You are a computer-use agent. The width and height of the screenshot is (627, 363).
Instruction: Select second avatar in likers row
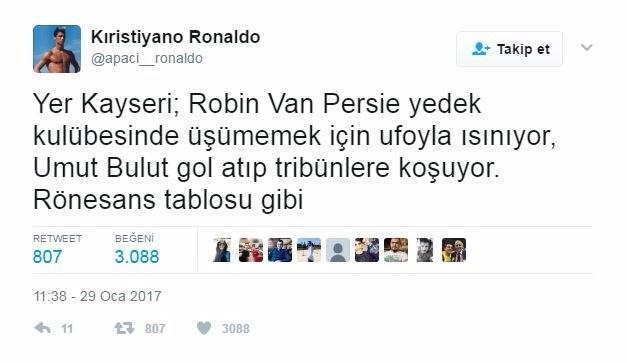(251, 250)
